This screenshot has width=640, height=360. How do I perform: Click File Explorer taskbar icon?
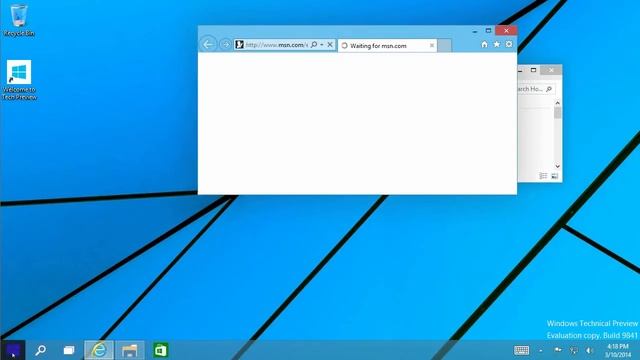[x=130, y=350]
